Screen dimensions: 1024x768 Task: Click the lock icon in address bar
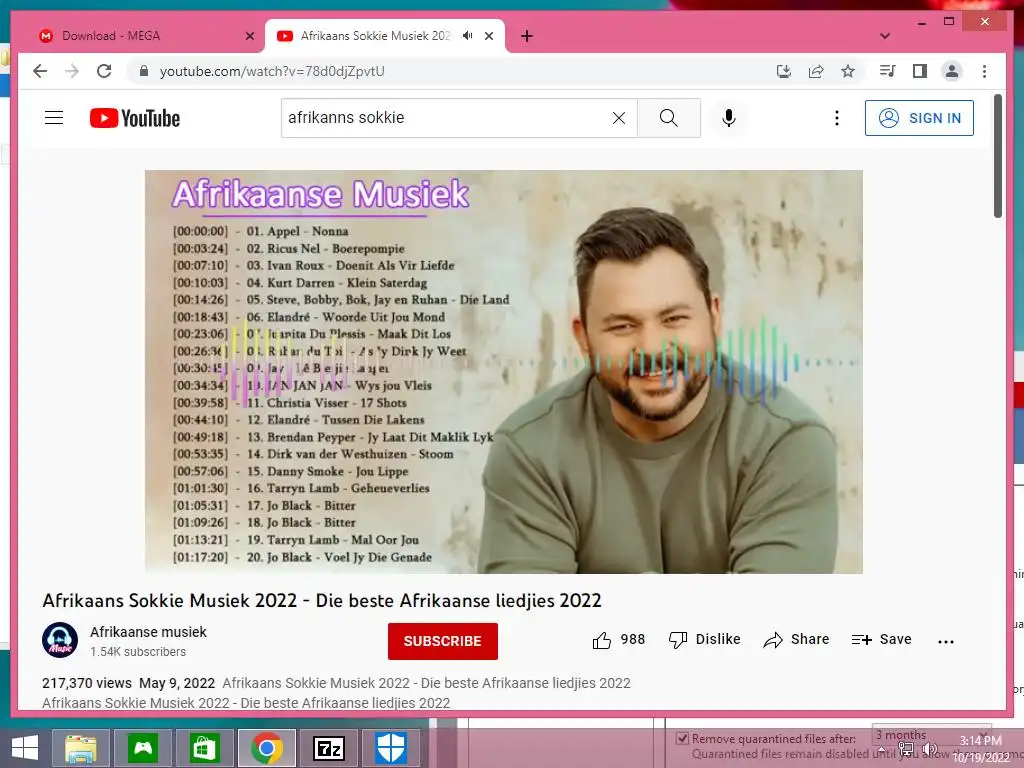coord(144,71)
